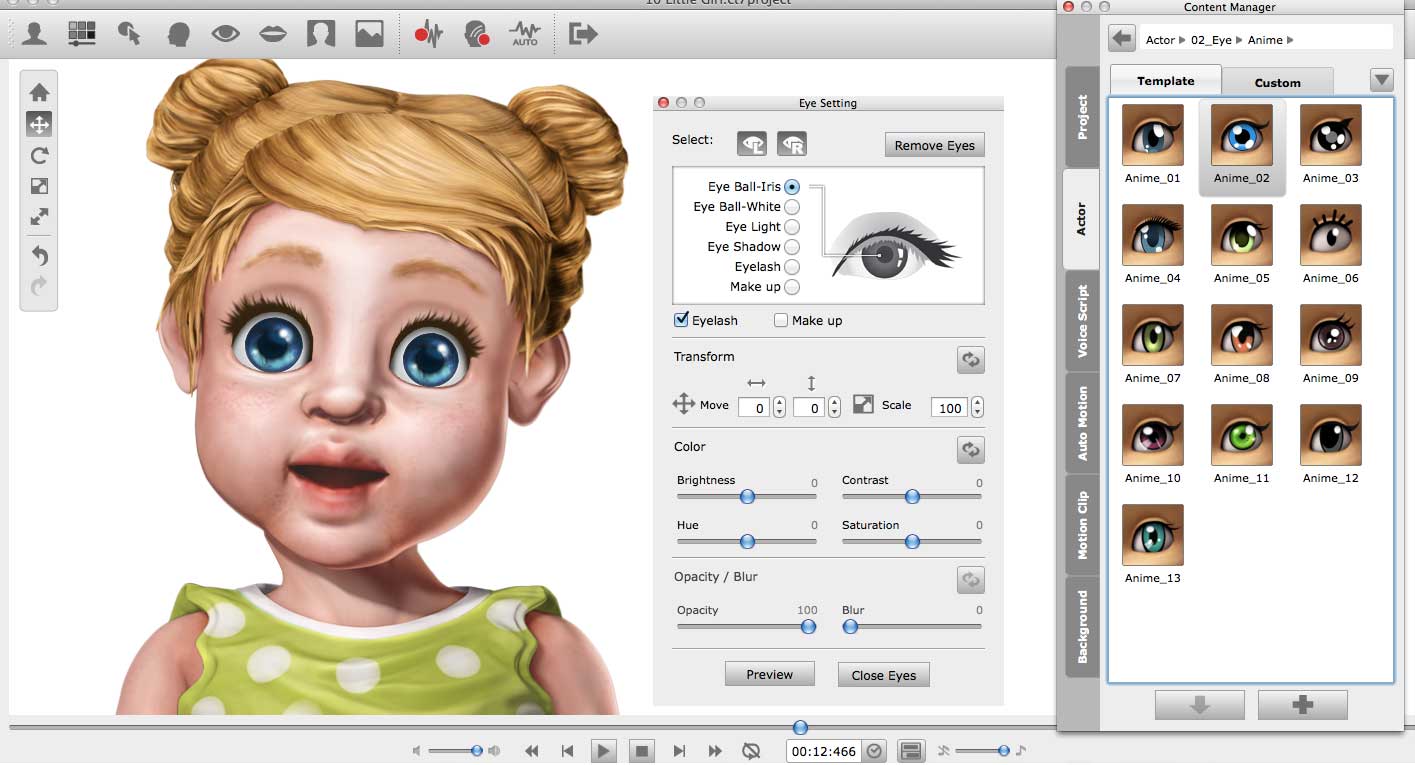Click the timecode field showing 00:12:466
Image resolution: width=1415 pixels, height=765 pixels.
point(824,751)
